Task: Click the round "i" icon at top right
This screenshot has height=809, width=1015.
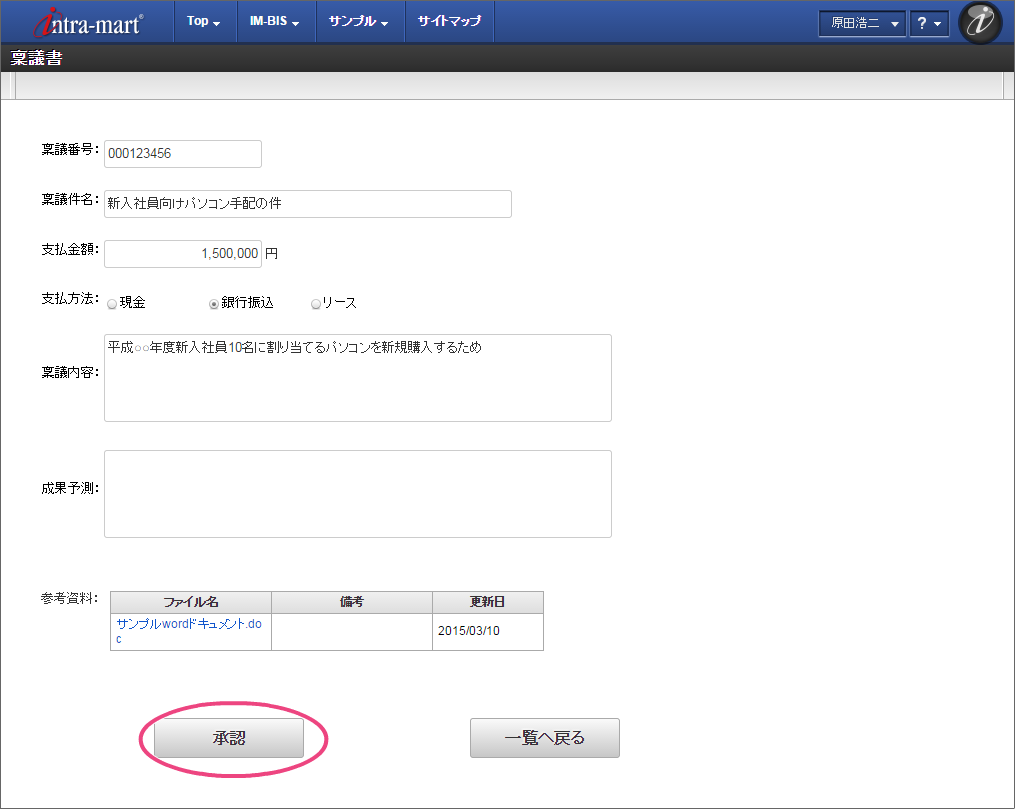Action: [979, 23]
